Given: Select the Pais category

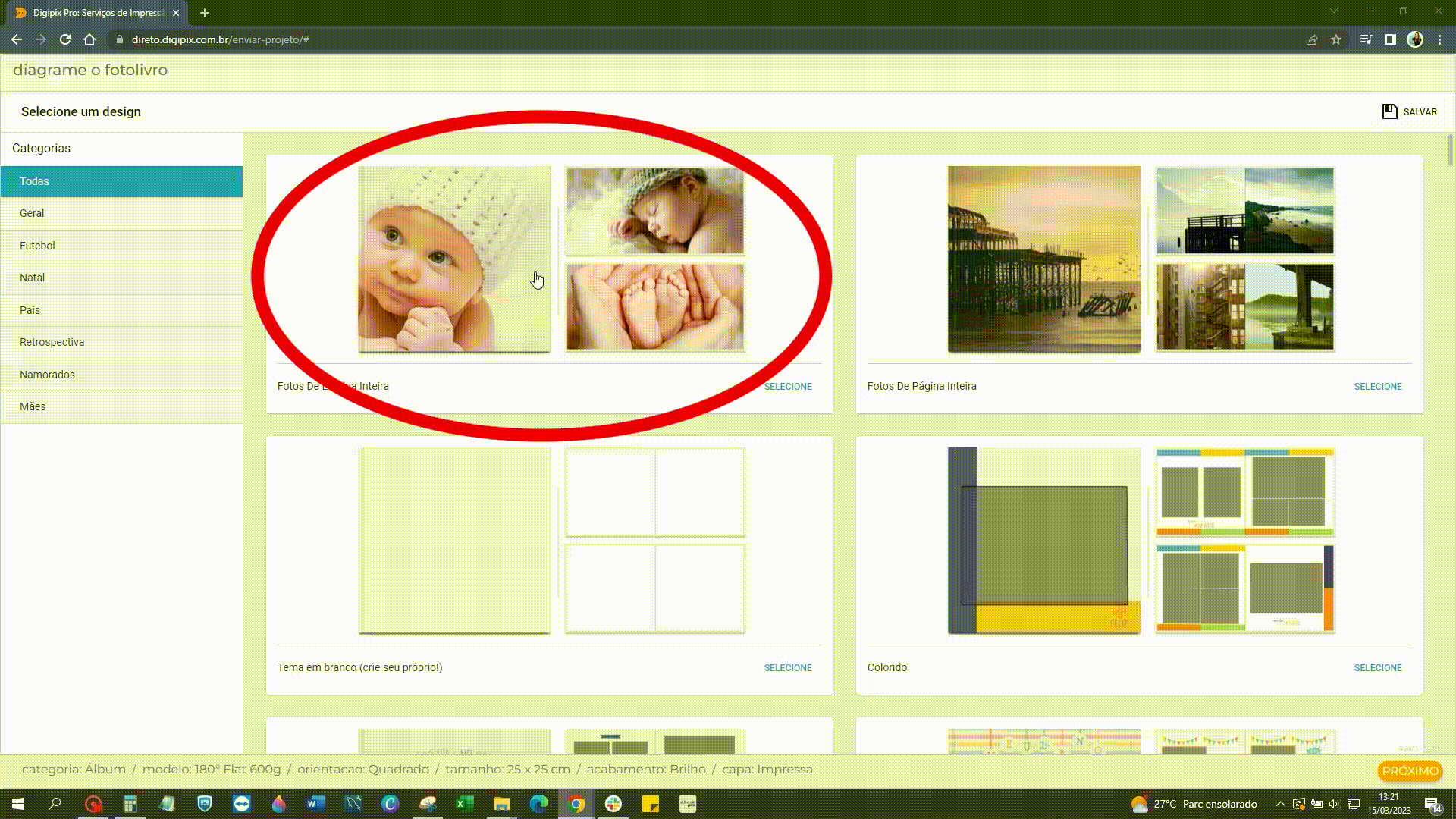Looking at the screenshot, I should (x=121, y=310).
